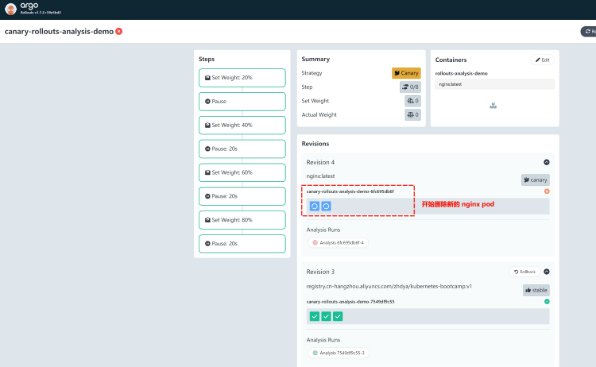Click the rightmost green check pod in Revision 3
This screenshot has width=596, height=367.
tap(338, 316)
